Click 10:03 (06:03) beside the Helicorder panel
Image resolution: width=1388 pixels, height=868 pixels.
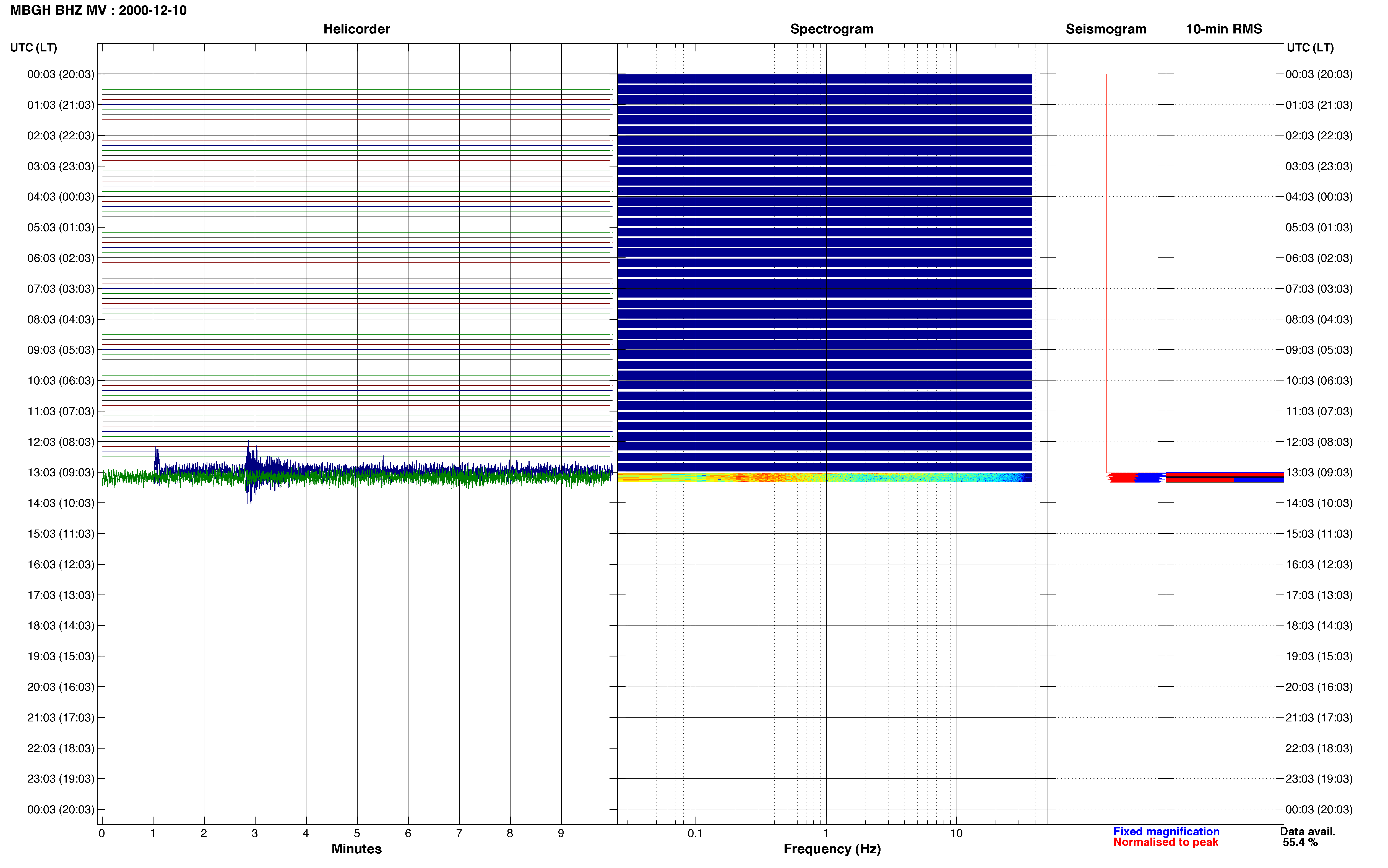[60, 380]
